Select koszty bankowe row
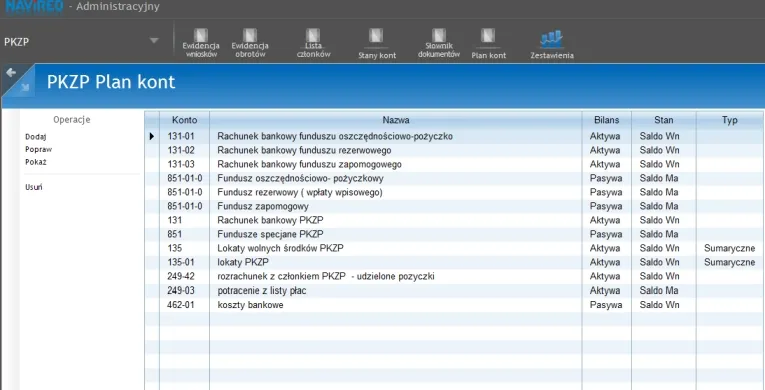765x390 pixels. (455, 305)
